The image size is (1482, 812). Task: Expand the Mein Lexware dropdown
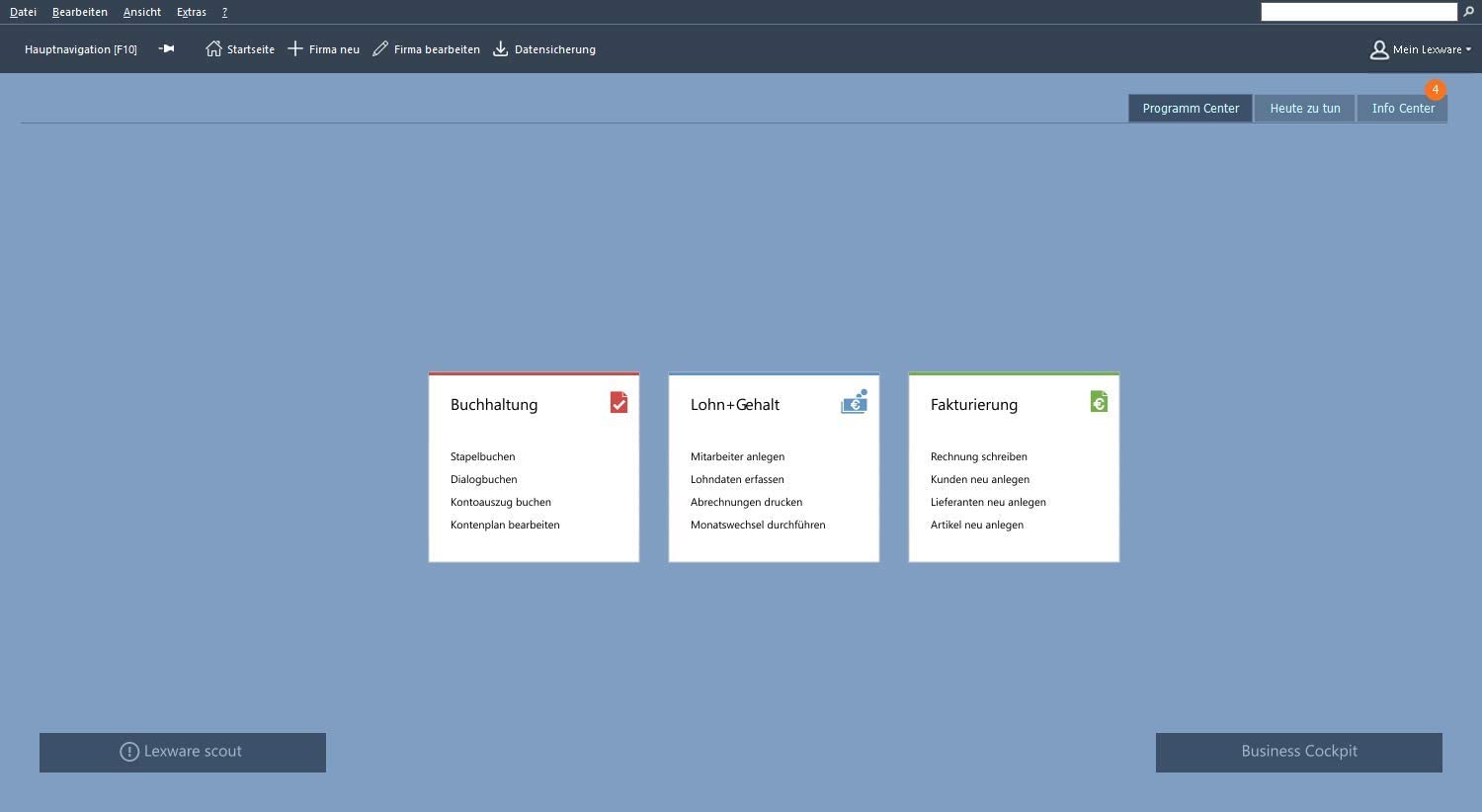[1423, 49]
